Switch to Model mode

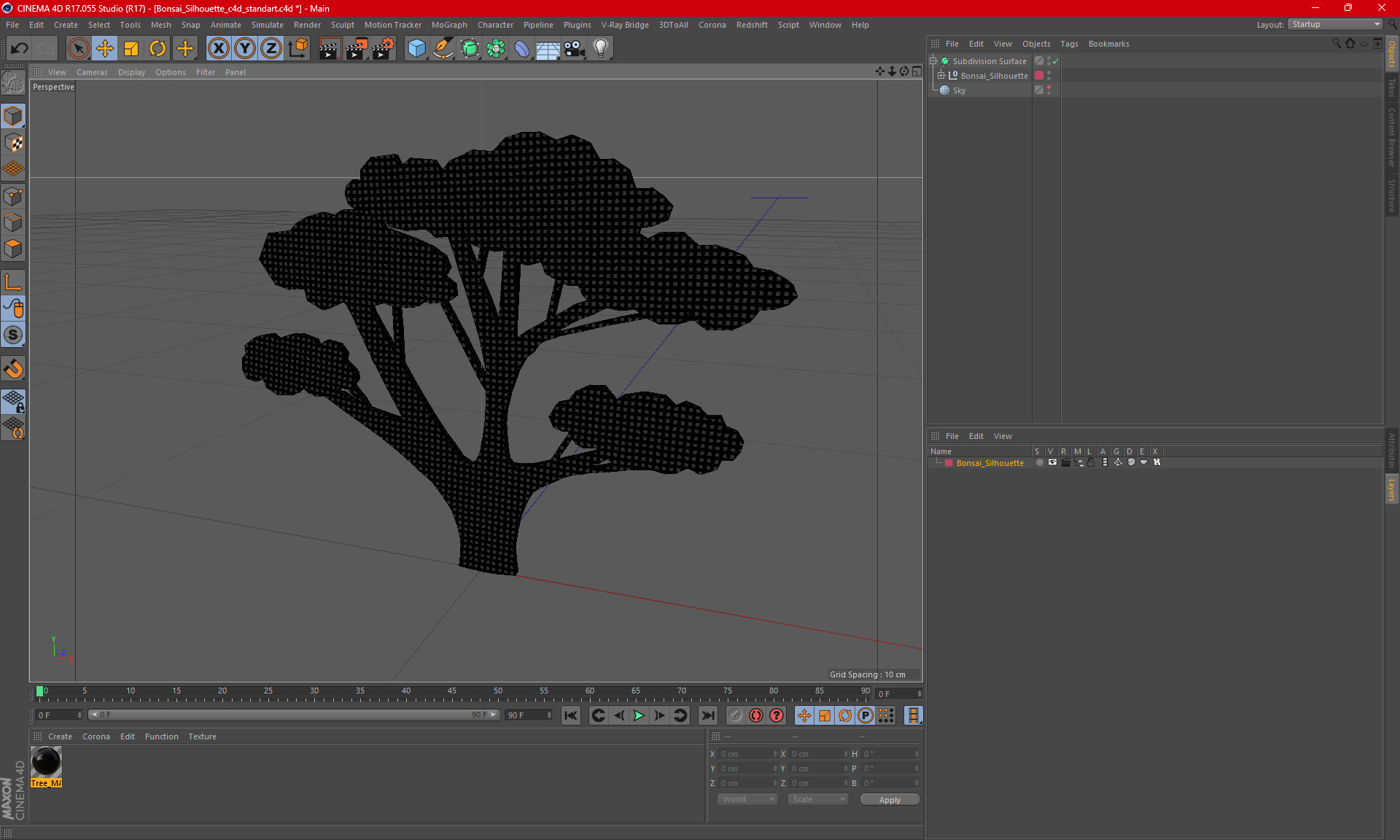[x=13, y=117]
